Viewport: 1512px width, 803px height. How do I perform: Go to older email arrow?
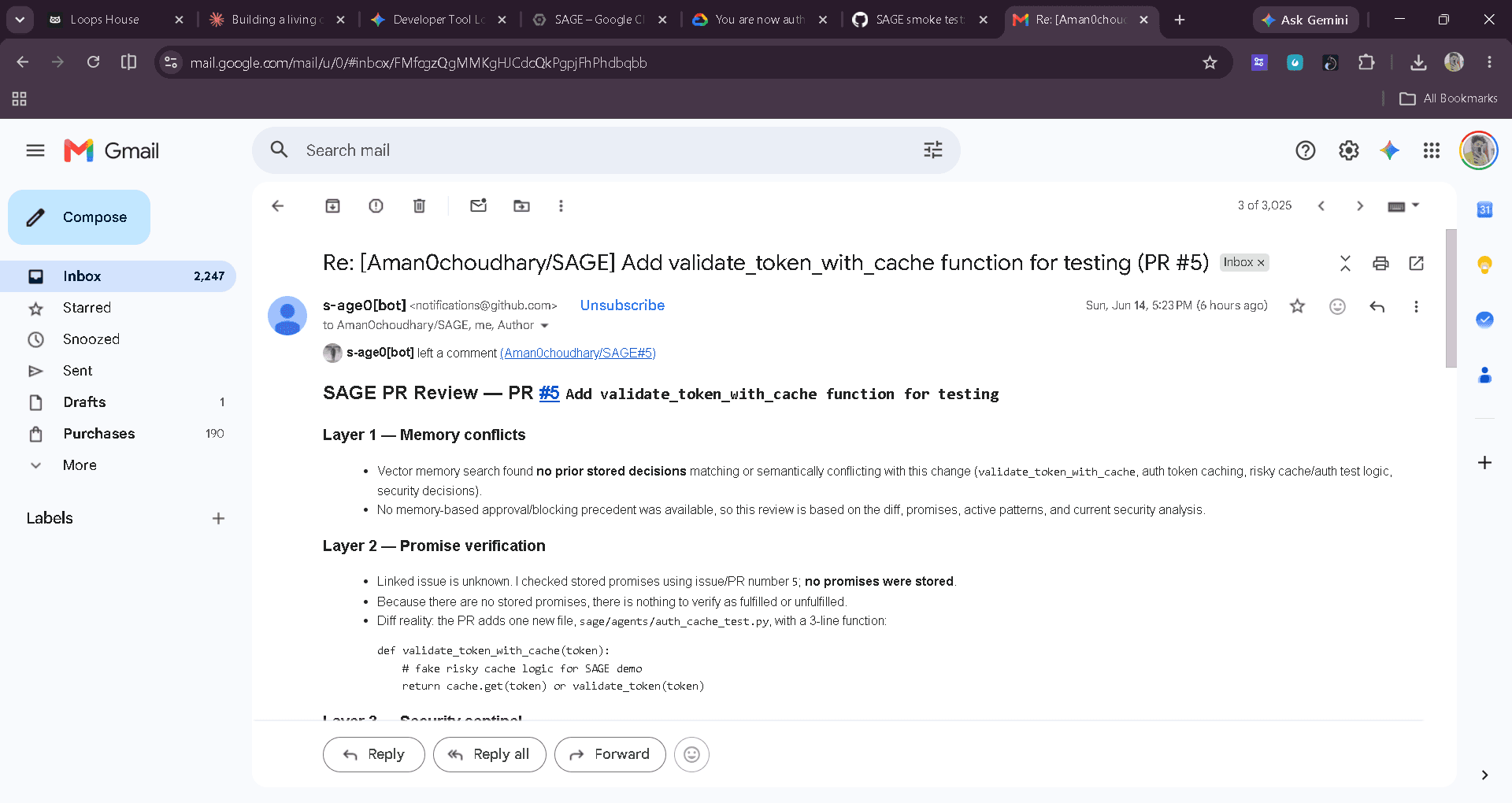(1360, 206)
